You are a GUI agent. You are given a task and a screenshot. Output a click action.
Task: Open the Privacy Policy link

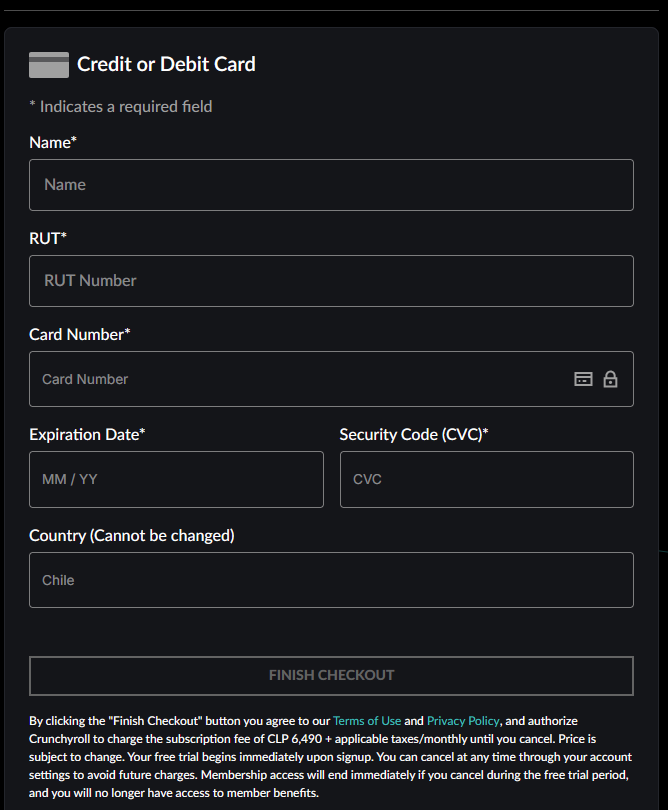tap(463, 721)
